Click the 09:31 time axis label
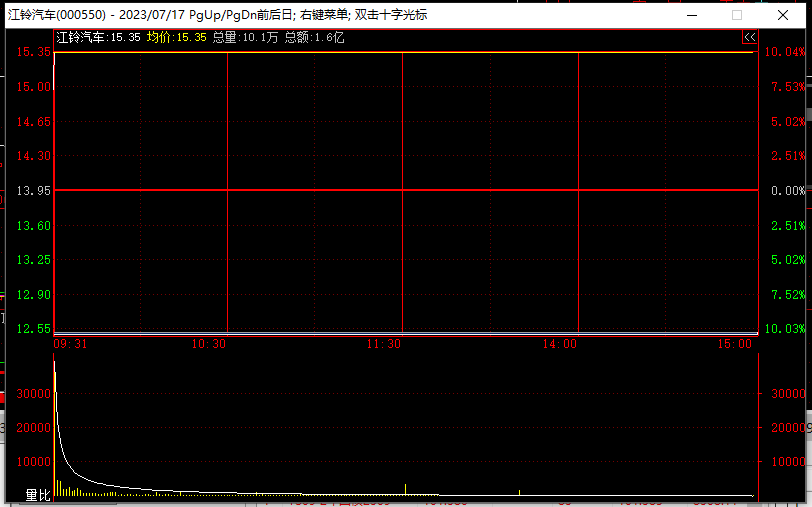 tap(70, 344)
